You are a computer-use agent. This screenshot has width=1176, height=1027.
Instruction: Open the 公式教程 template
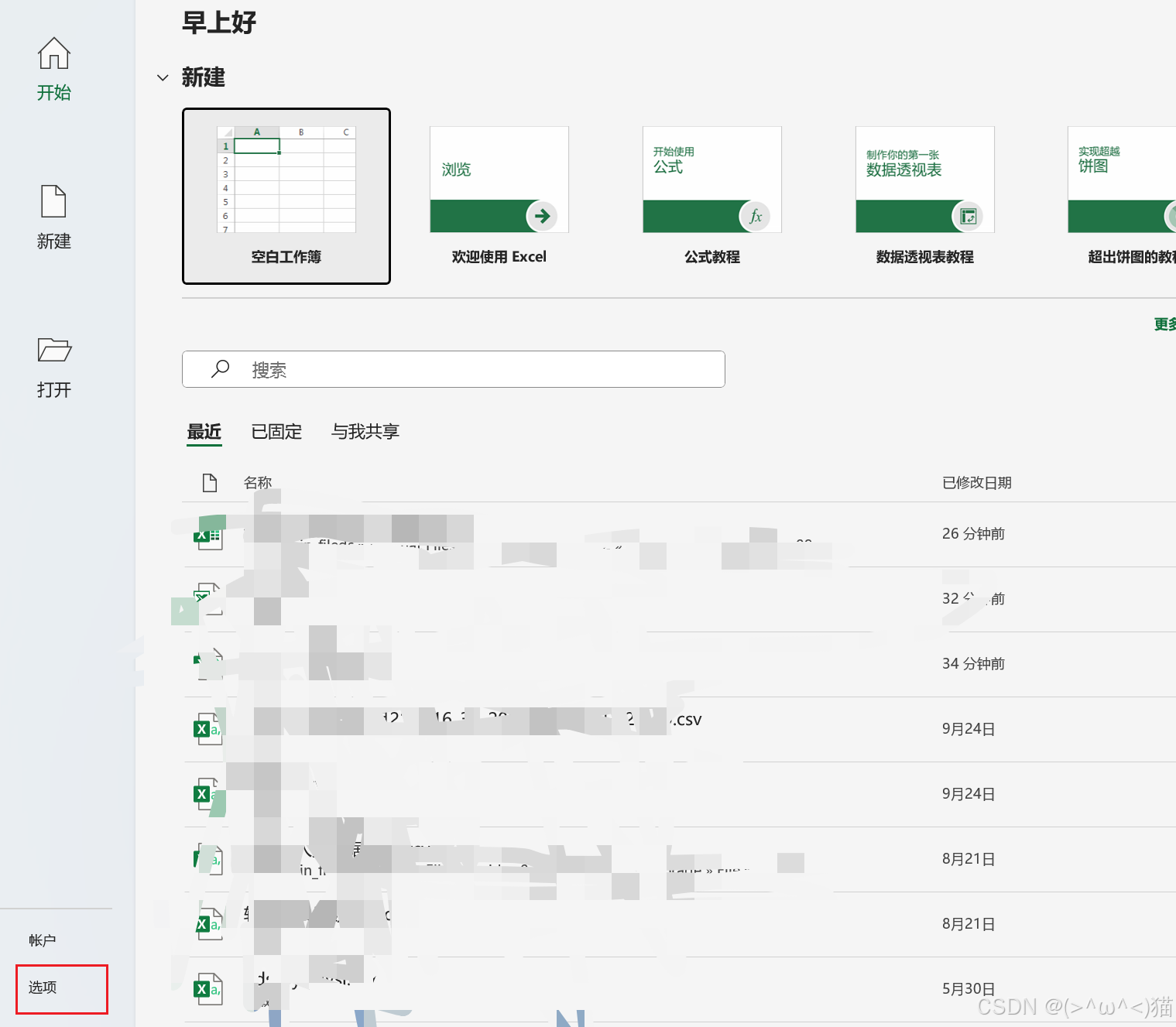point(712,196)
